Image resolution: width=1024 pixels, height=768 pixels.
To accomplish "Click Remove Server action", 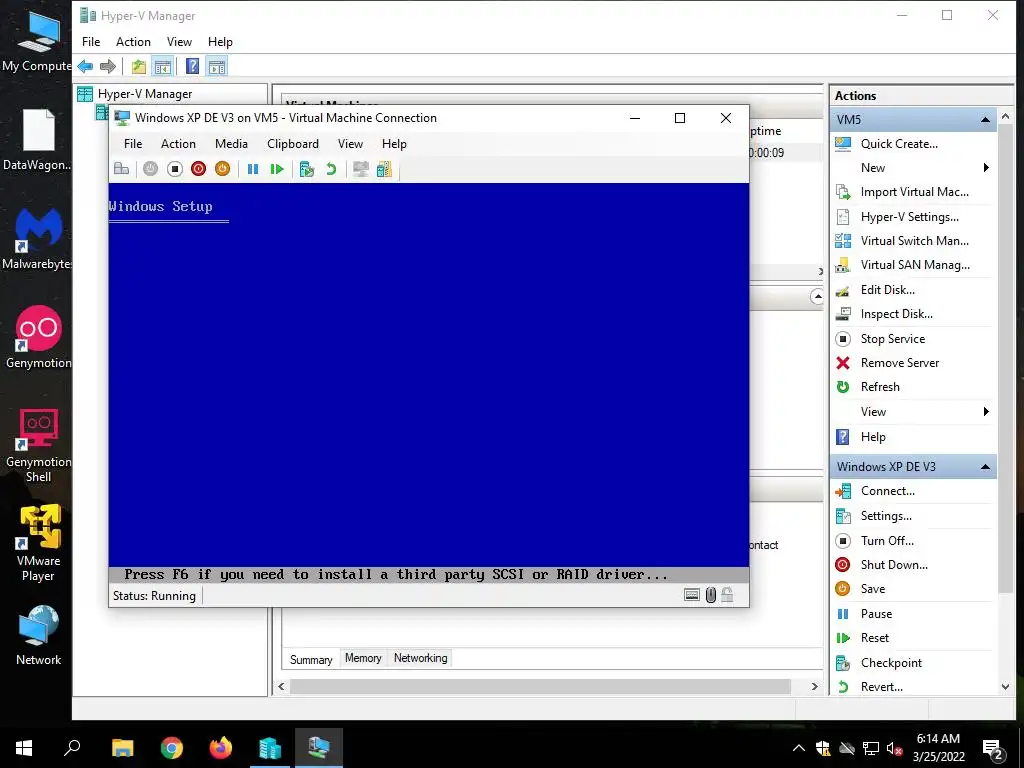I will coord(899,363).
